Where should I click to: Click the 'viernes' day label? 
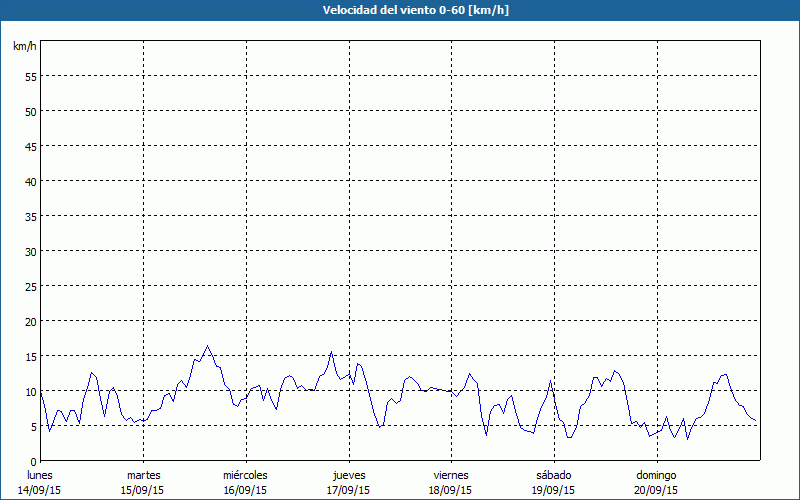point(450,475)
